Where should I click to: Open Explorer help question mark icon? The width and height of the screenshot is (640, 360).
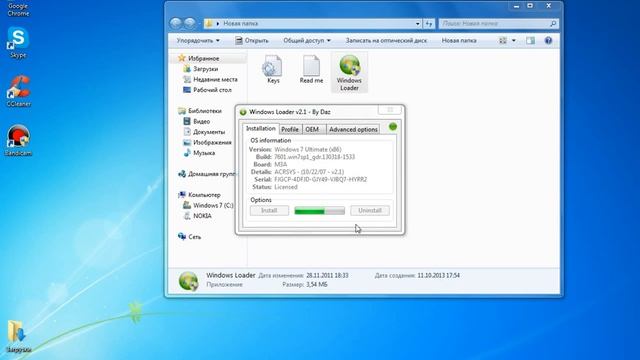click(x=548, y=40)
